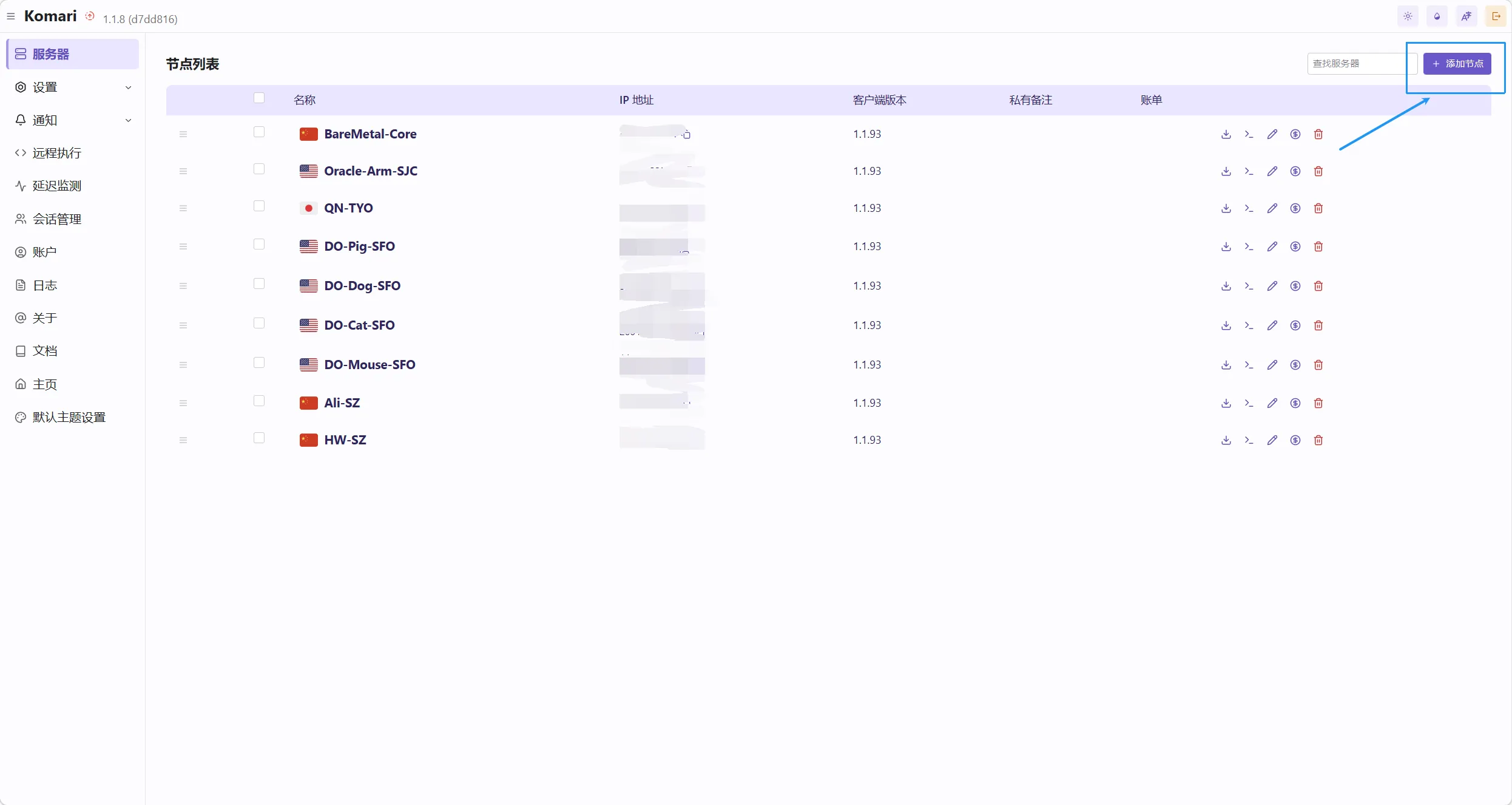Click the install command icon for DO-Dog-SFO

[x=1226, y=286]
